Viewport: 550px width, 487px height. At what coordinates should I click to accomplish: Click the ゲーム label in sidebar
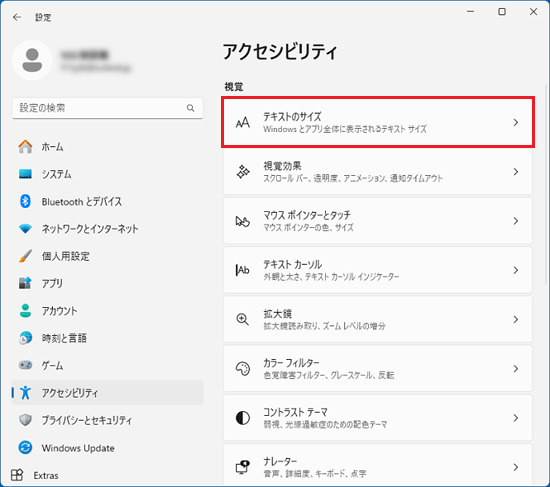[x=52, y=366]
